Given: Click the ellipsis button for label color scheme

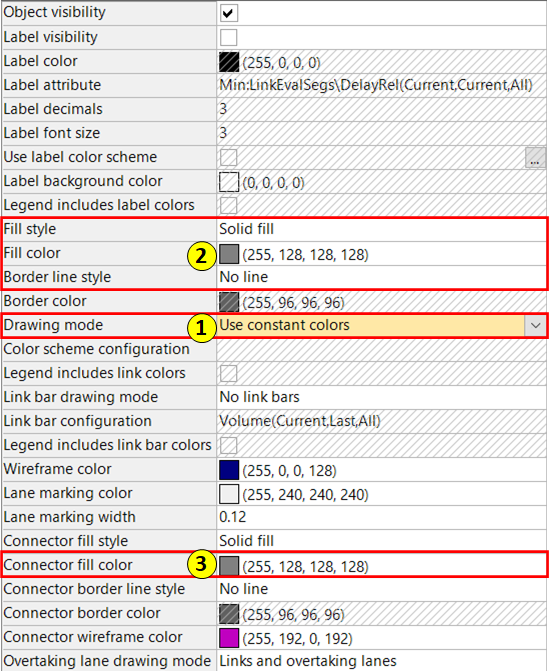Looking at the screenshot, I should tap(535, 157).
